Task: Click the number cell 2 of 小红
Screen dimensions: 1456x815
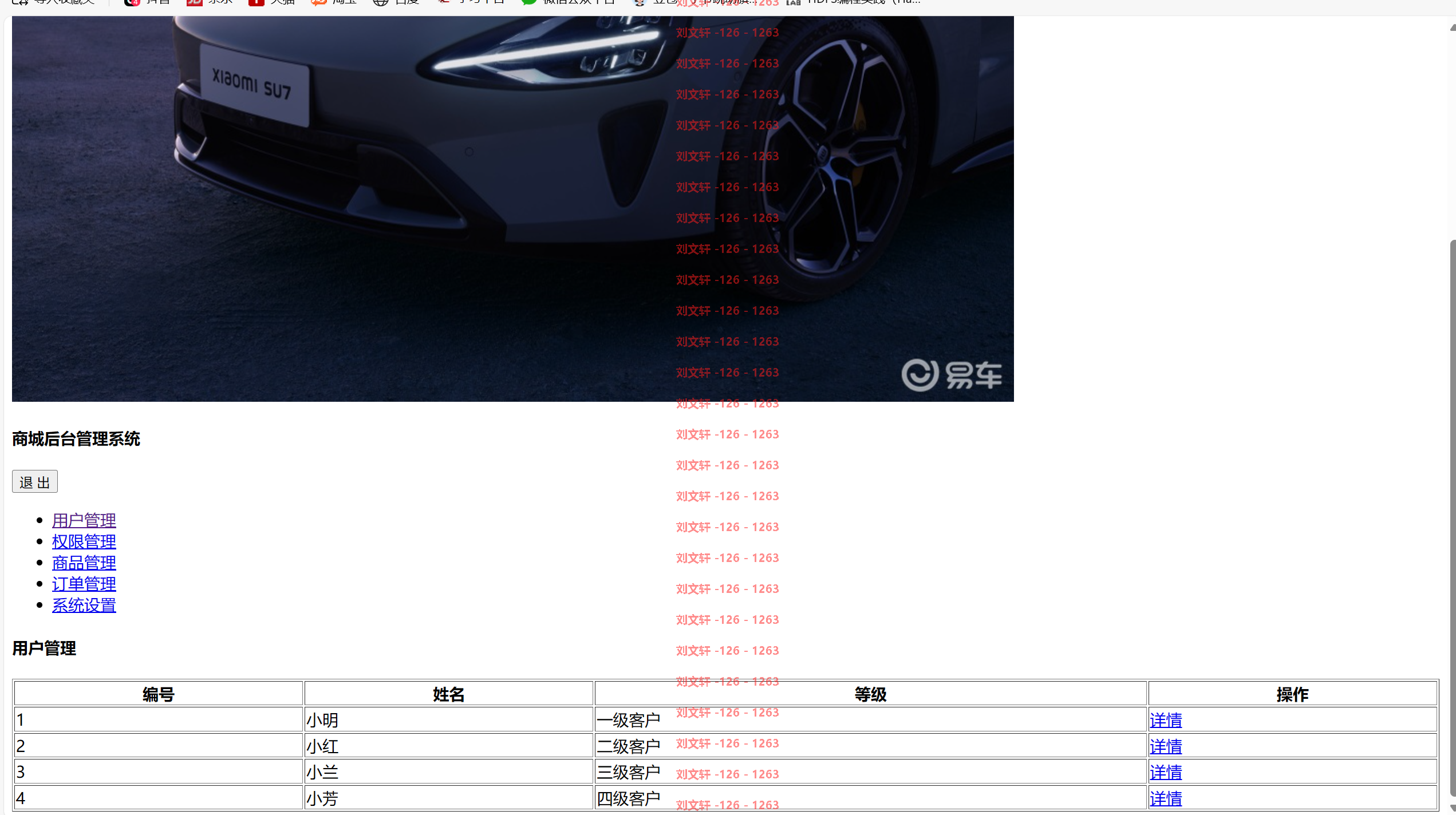Action: point(159,746)
